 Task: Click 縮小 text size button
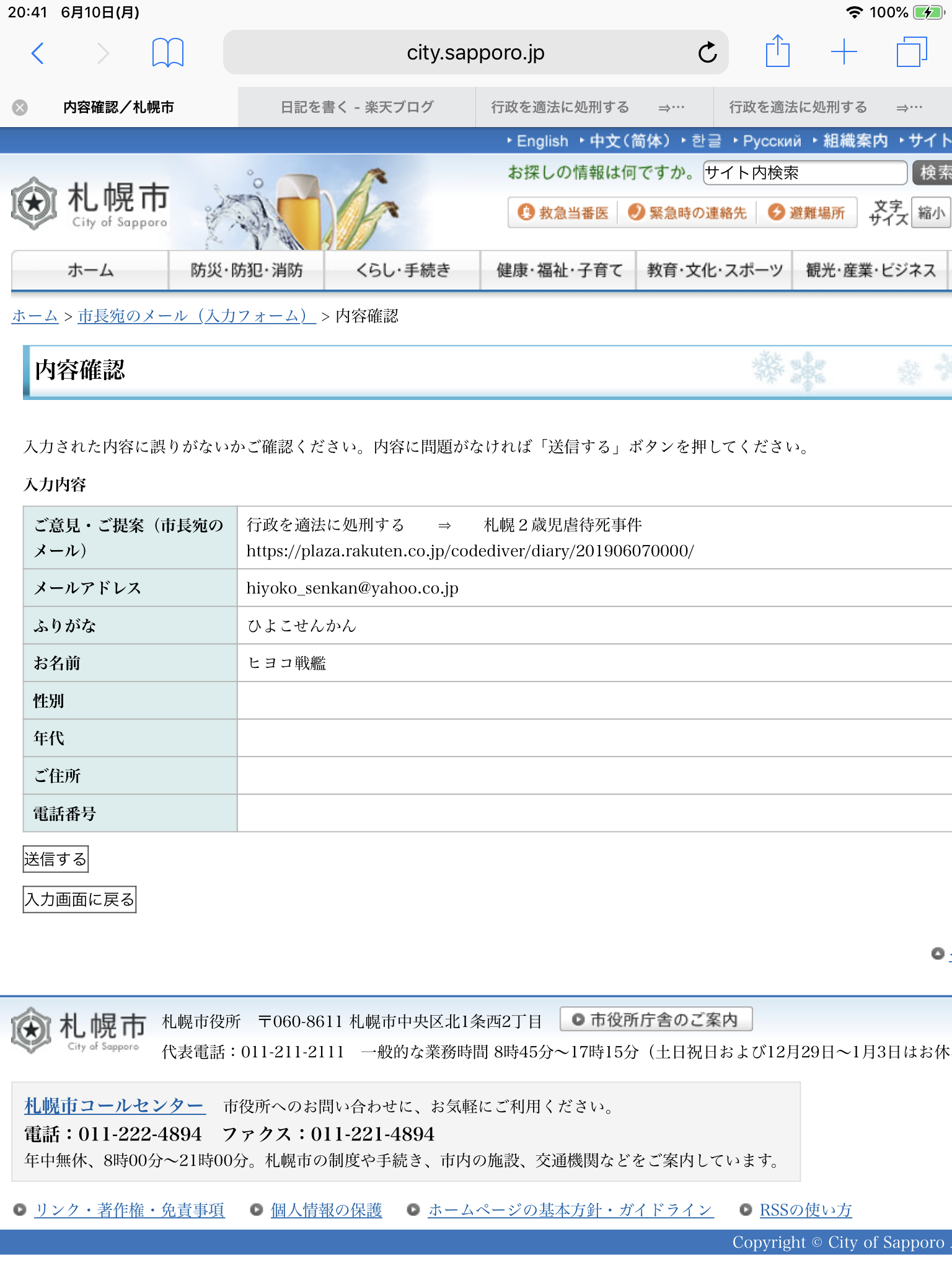[931, 213]
